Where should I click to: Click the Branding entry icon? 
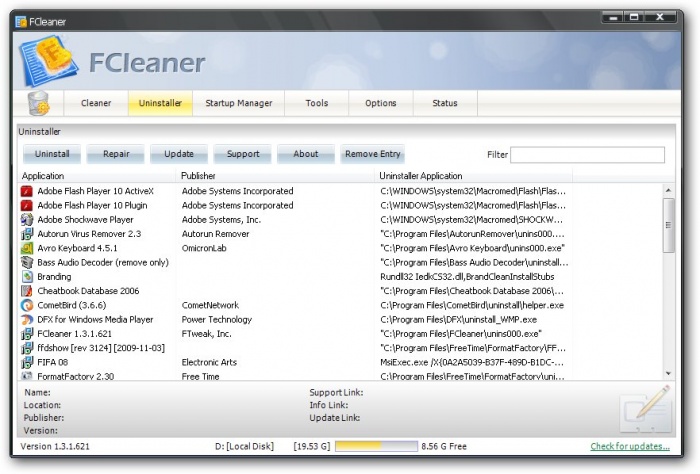[27, 277]
